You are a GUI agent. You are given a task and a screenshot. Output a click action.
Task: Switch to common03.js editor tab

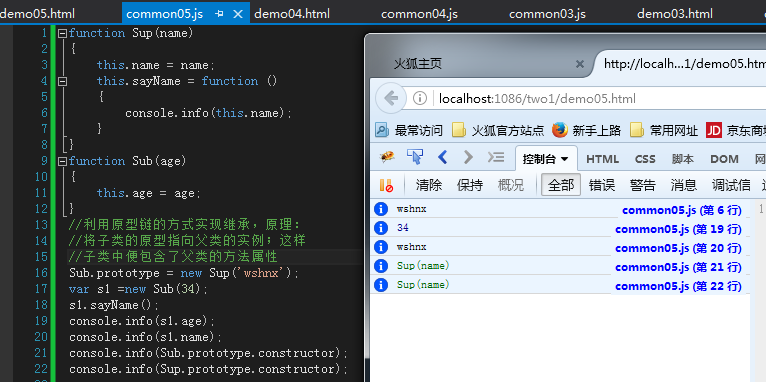(547, 14)
